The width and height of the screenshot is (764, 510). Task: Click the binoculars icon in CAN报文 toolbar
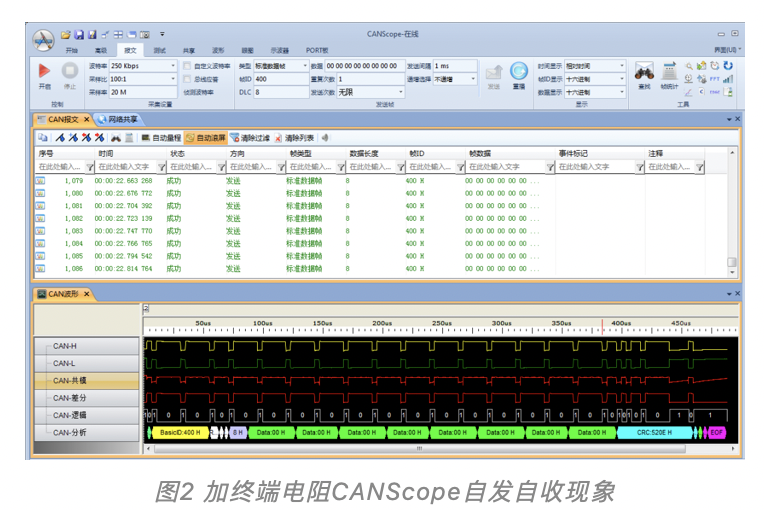(116, 138)
